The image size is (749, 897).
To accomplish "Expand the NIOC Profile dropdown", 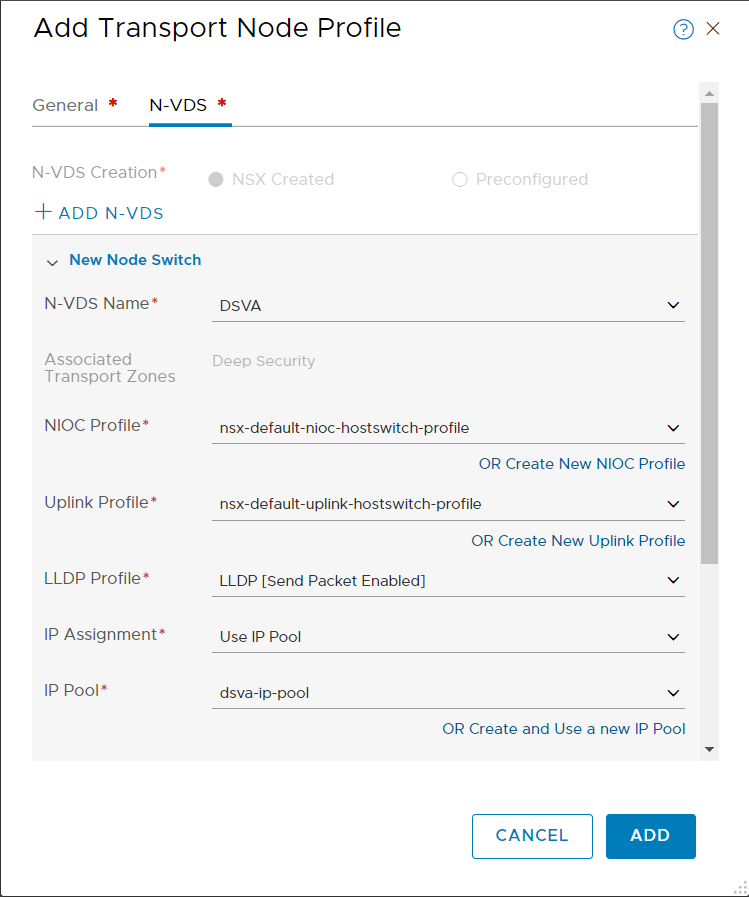I will point(448,428).
